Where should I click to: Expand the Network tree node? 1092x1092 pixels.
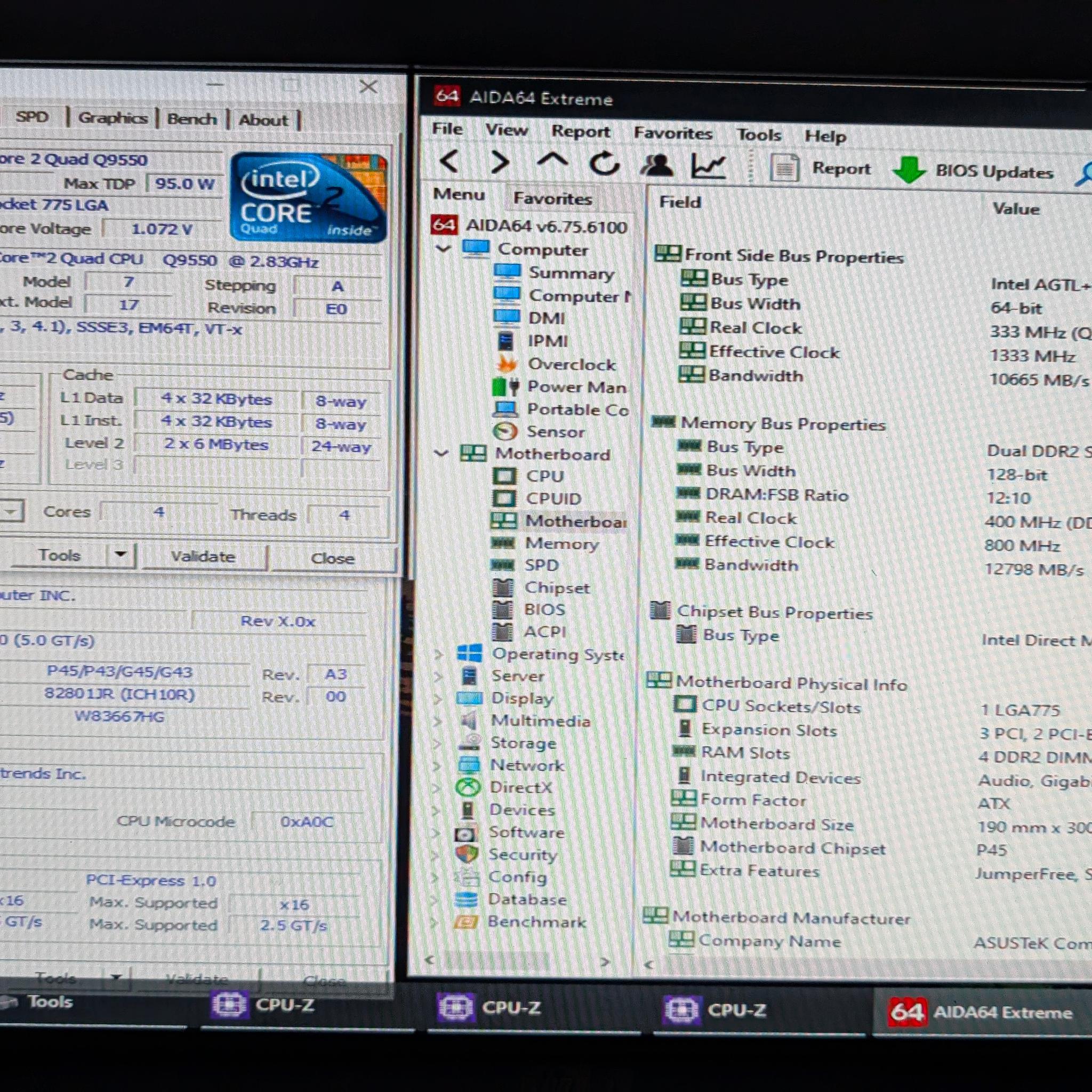click(437, 765)
